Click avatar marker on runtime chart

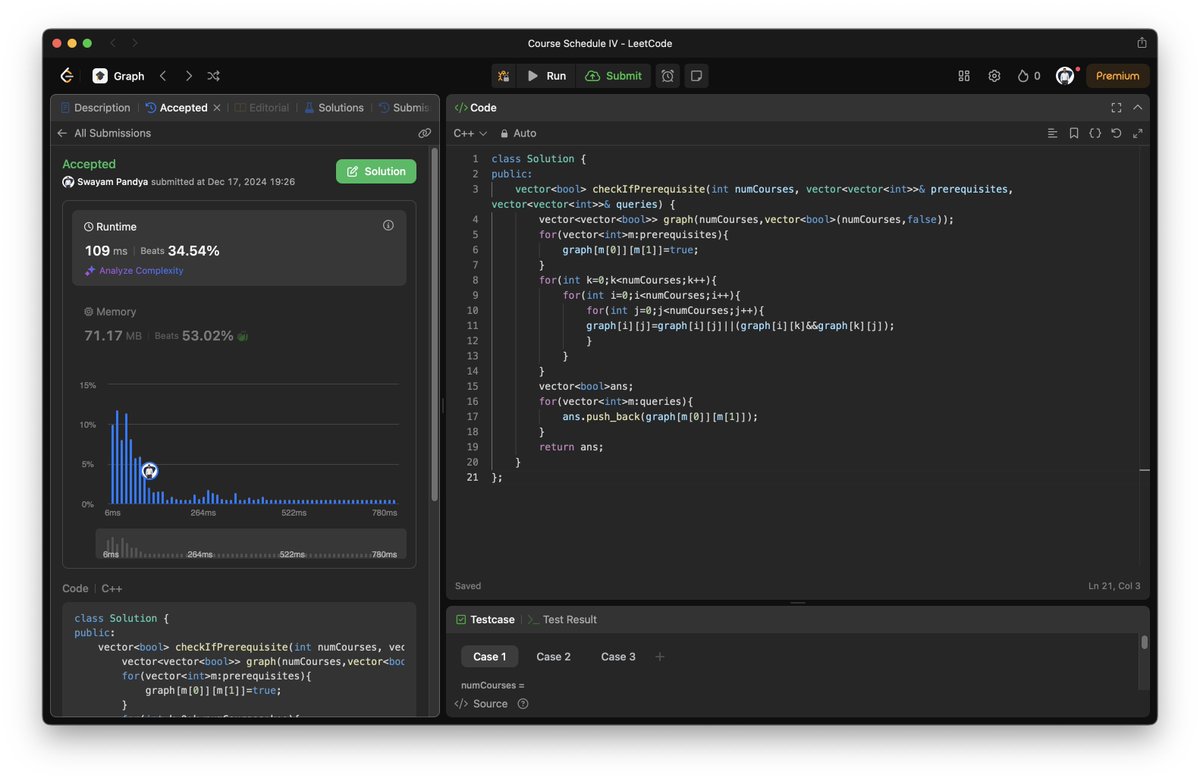click(149, 471)
